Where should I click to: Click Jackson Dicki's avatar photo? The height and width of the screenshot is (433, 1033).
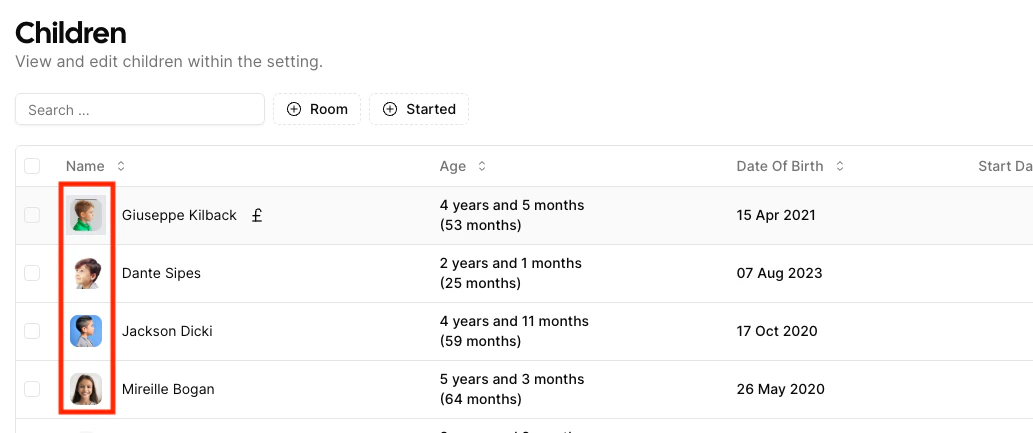86,331
